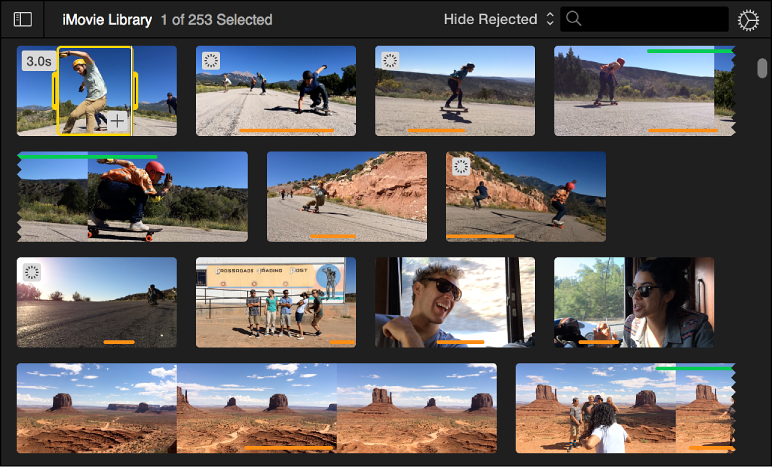Toggle the libraries sidebar button
772x468 pixels.
coord(23,19)
